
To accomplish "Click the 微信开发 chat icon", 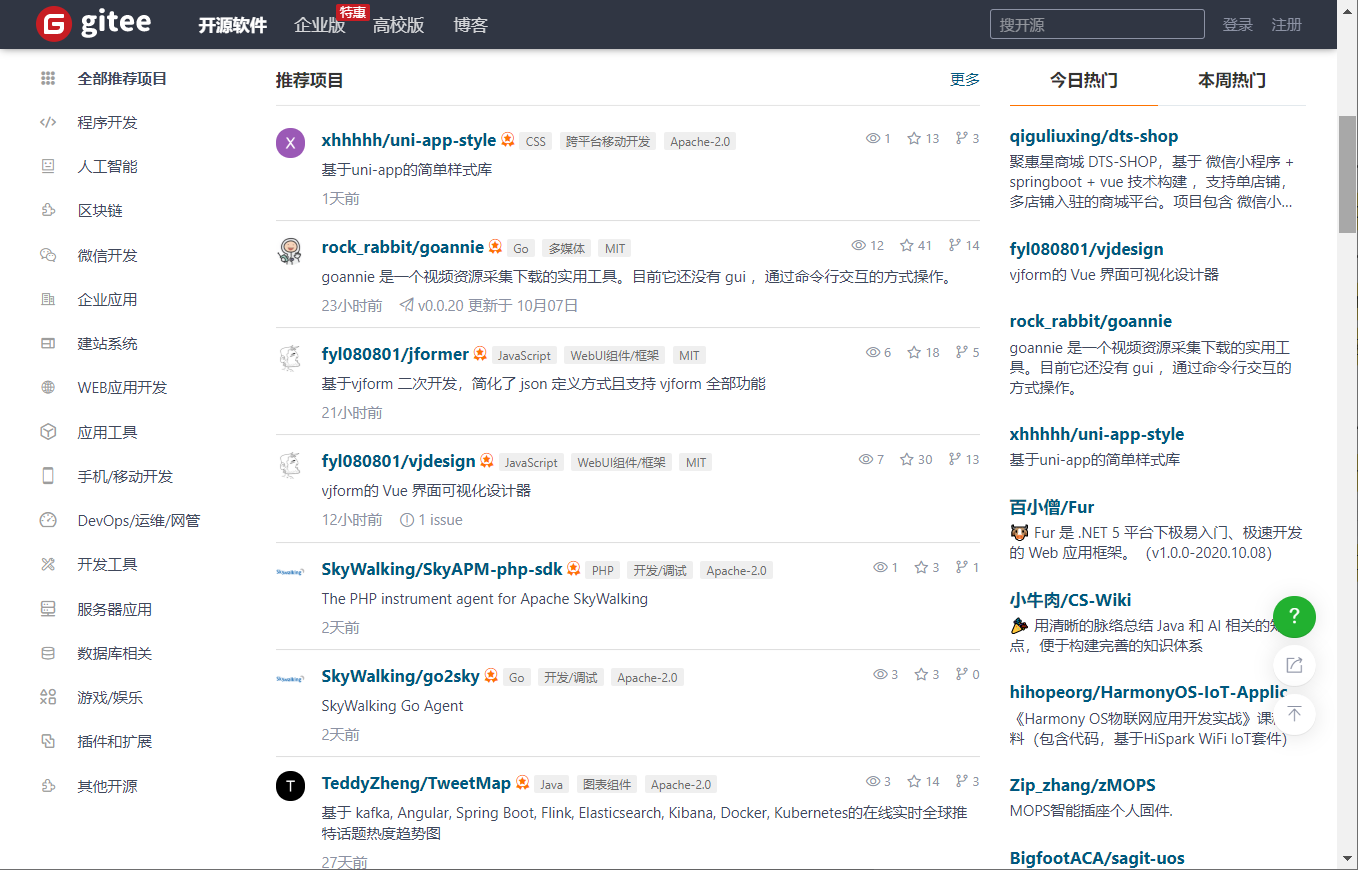I will 48,255.
